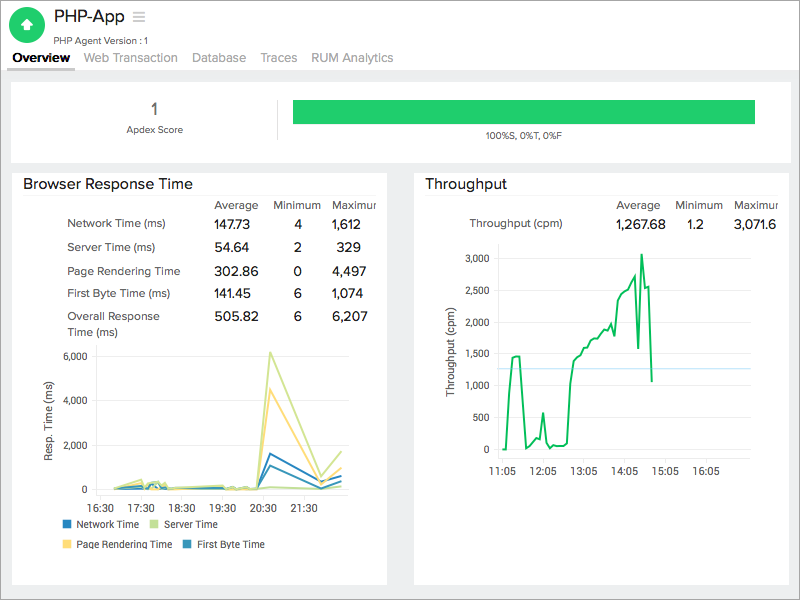Toggle Network Time legend series
Image resolution: width=800 pixels, height=600 pixels.
[107, 524]
